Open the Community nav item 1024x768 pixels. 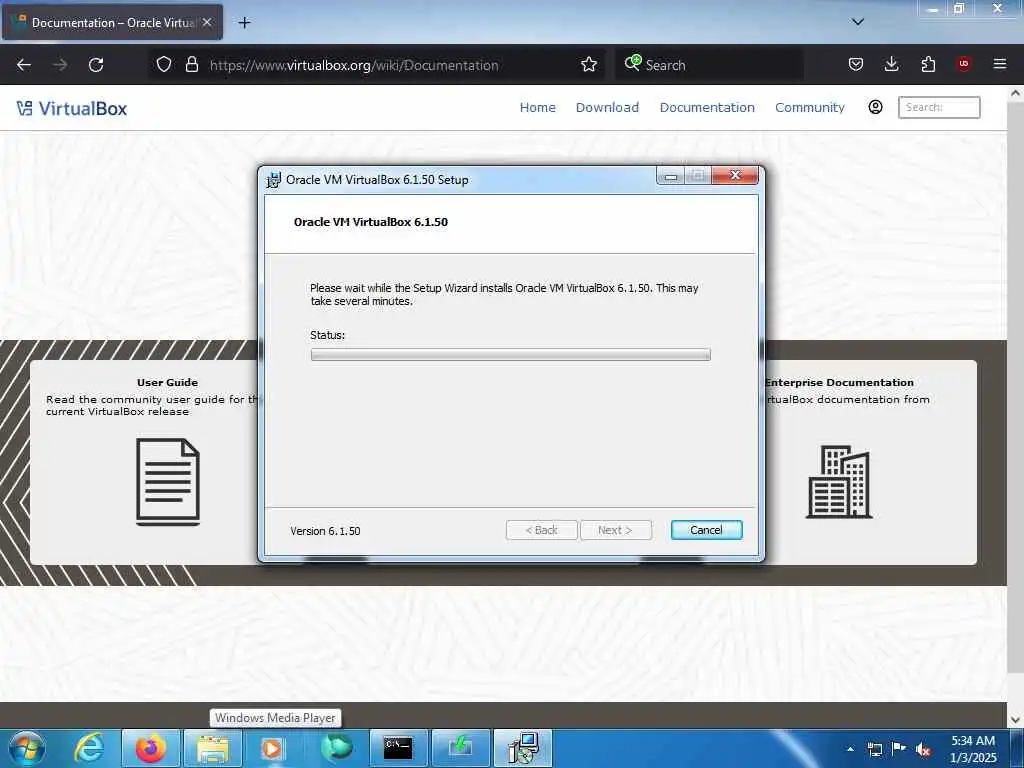tap(810, 108)
